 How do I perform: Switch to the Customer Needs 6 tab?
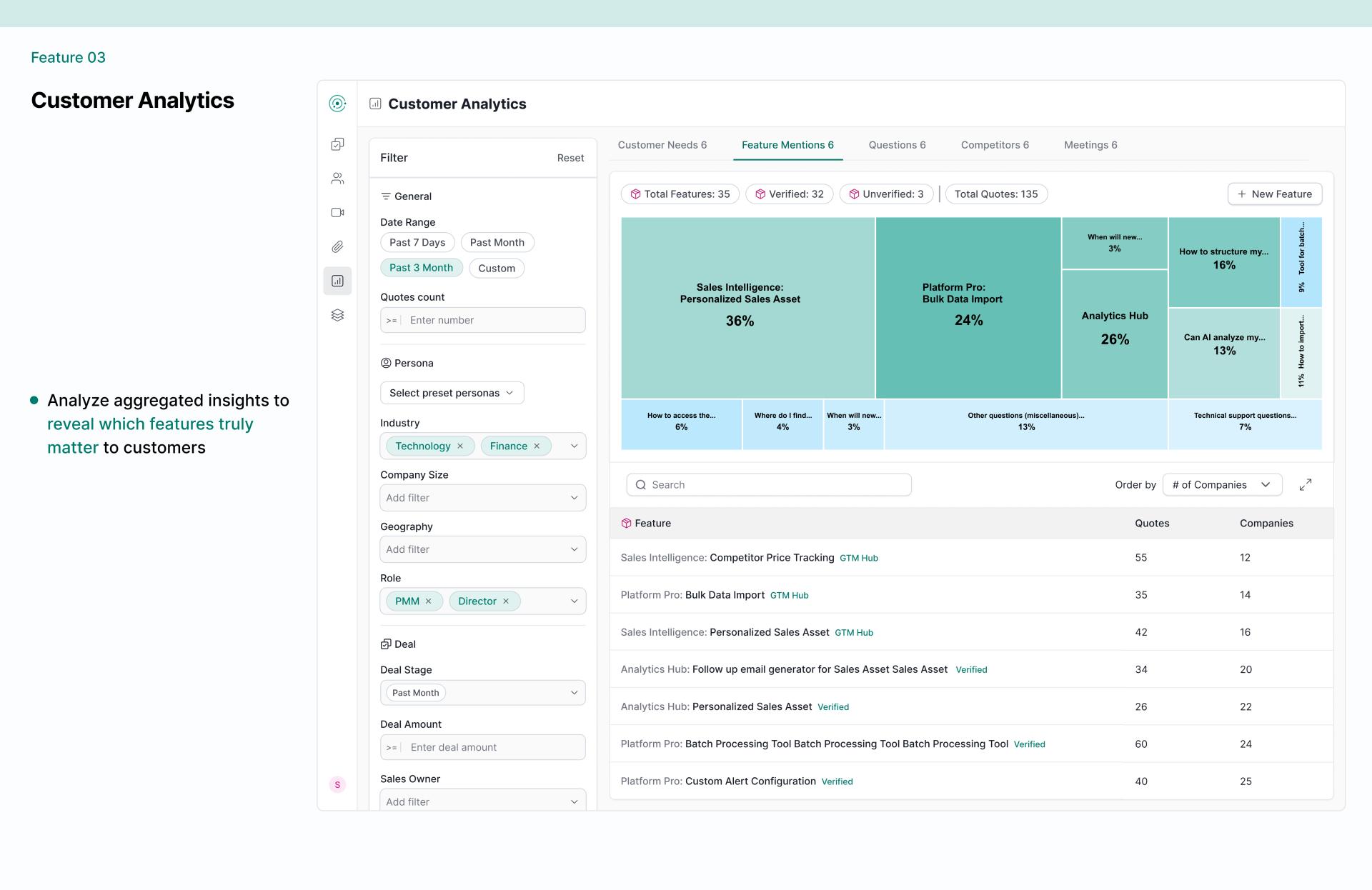click(x=662, y=145)
